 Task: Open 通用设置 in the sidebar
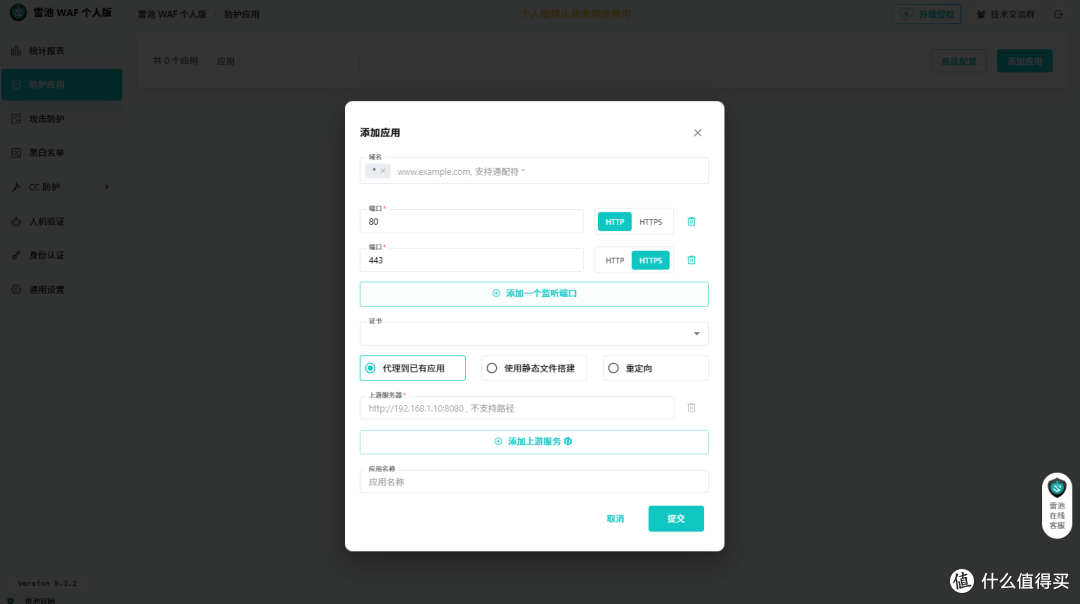[x=61, y=290]
